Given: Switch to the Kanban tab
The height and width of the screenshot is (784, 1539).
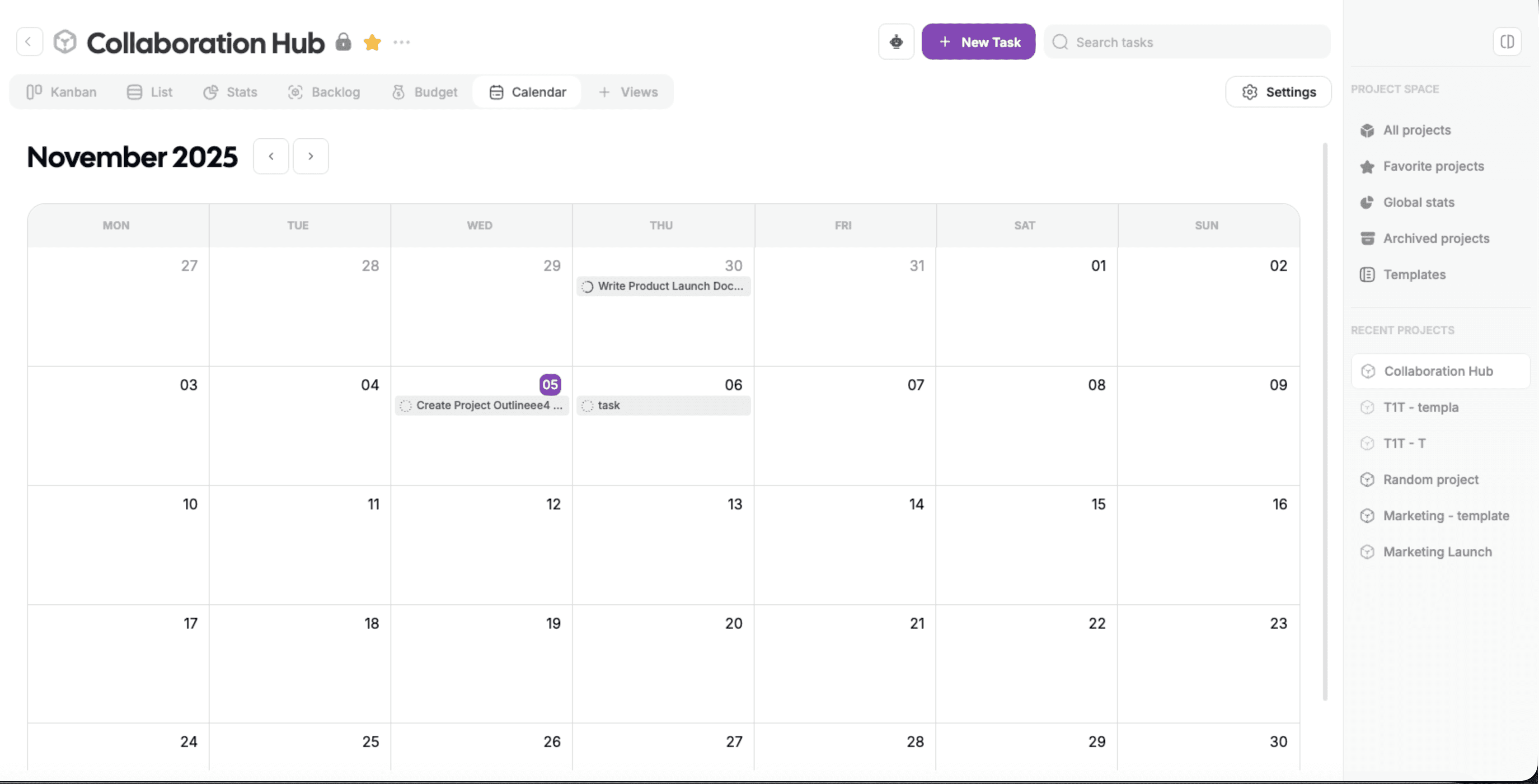Looking at the screenshot, I should click(61, 92).
